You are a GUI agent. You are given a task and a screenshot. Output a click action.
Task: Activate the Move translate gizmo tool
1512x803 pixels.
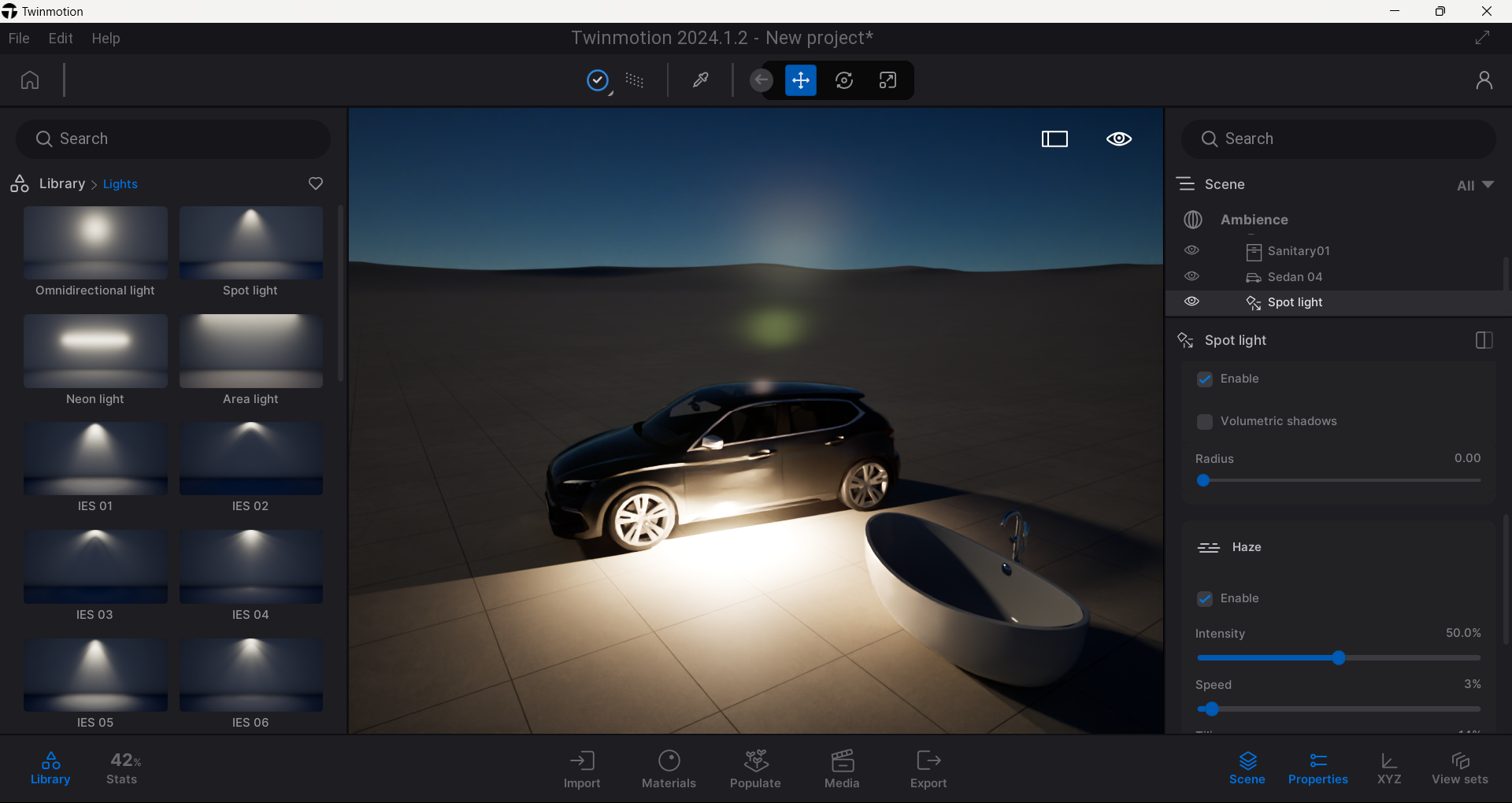(x=801, y=80)
